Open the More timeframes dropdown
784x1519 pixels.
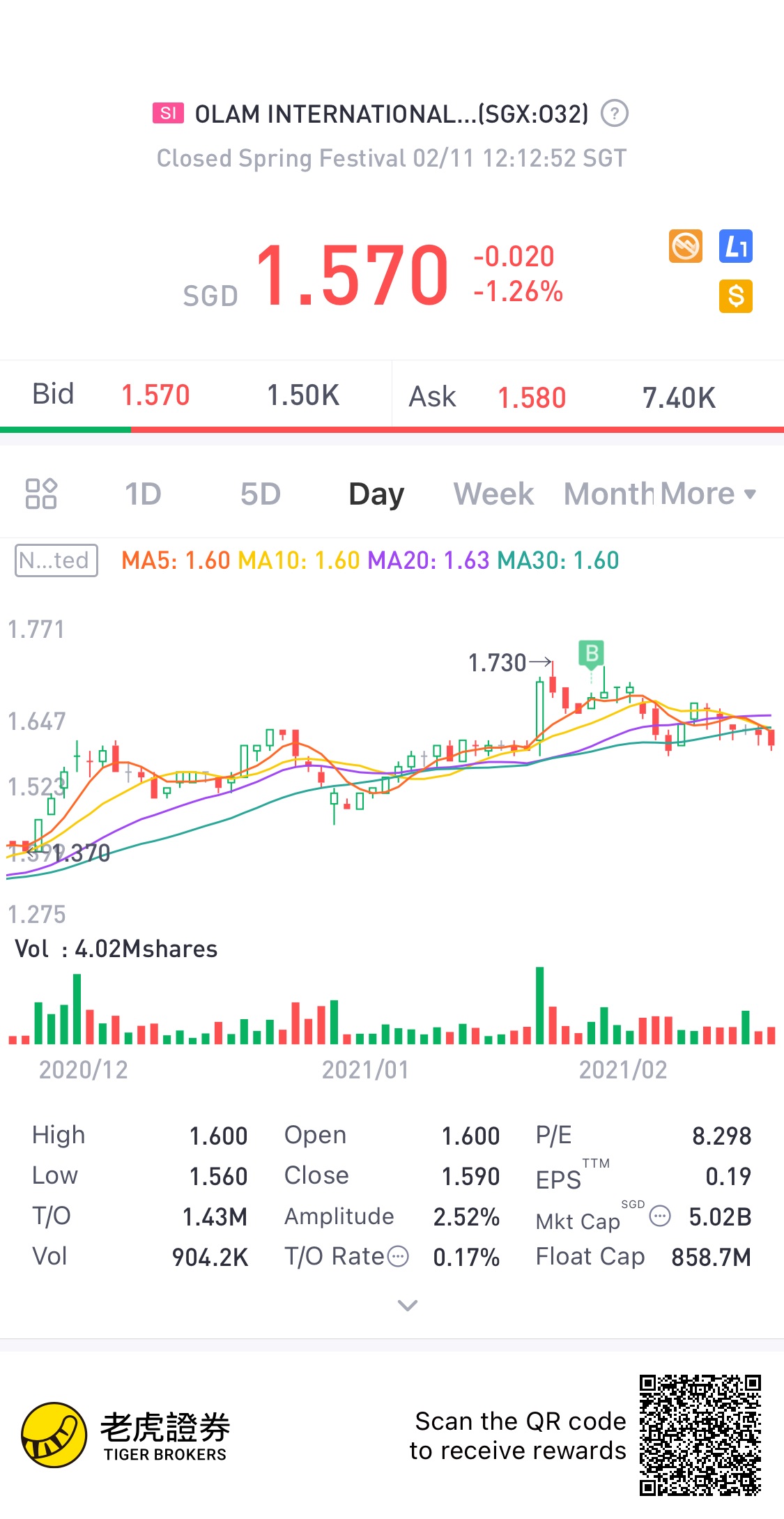[708, 494]
